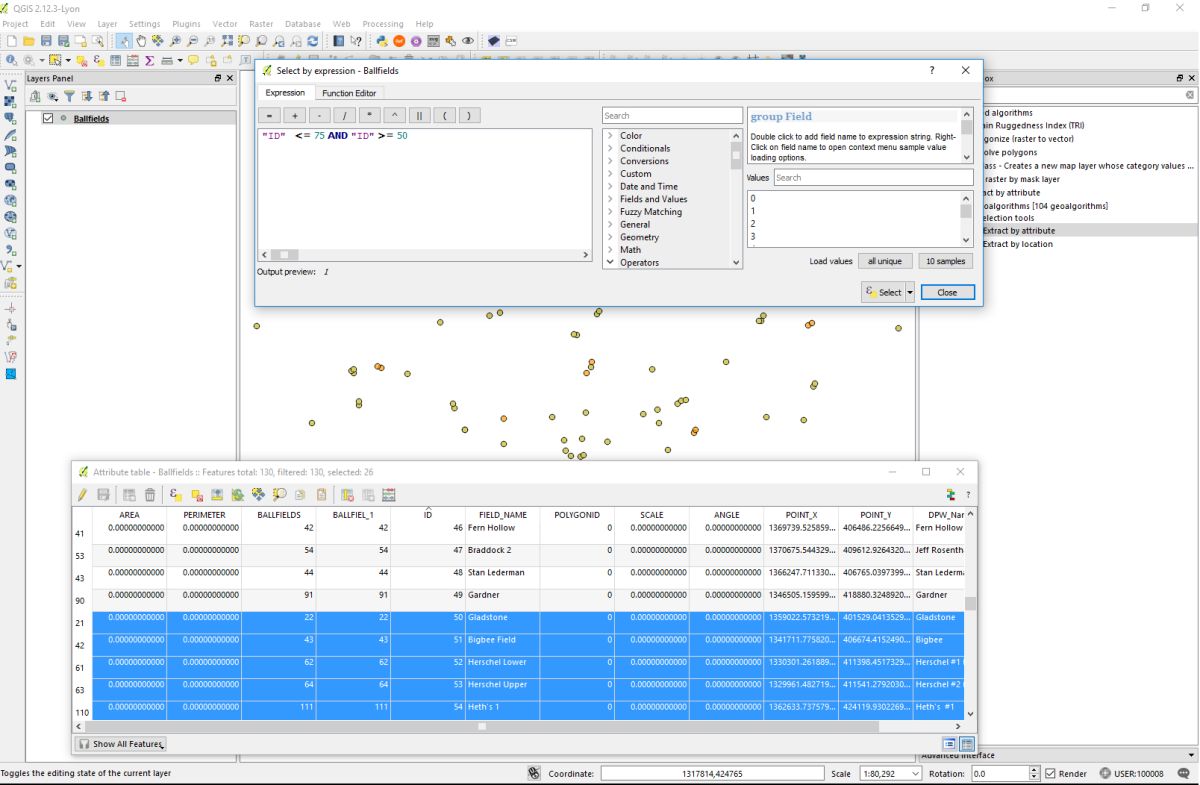Viewport: 1200px width, 785px height.
Task: Click Delete selected features trash icon
Action: click(150, 494)
